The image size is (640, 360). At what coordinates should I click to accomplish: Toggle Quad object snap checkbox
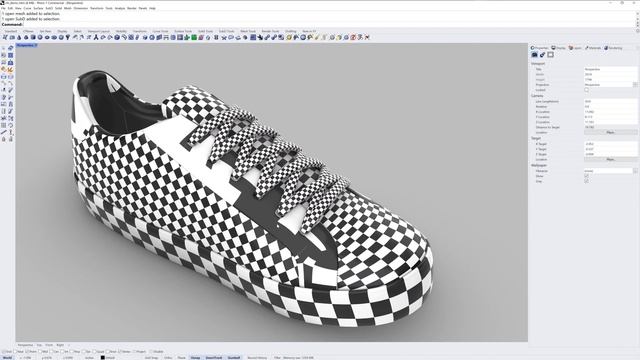(94, 351)
